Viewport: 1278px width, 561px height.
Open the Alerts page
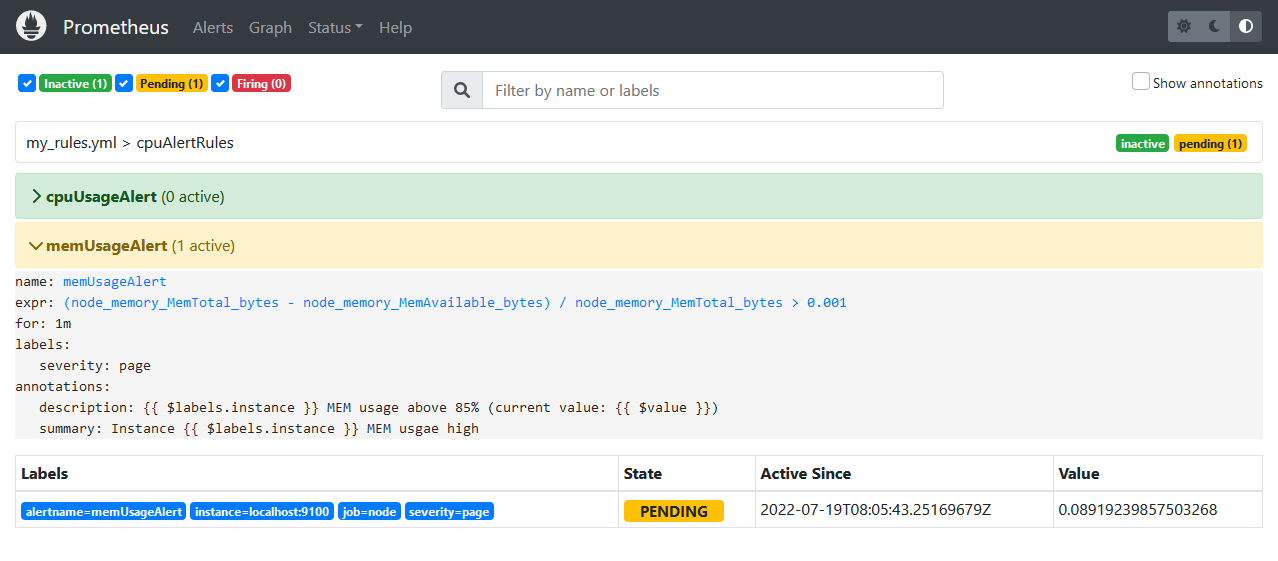213,27
